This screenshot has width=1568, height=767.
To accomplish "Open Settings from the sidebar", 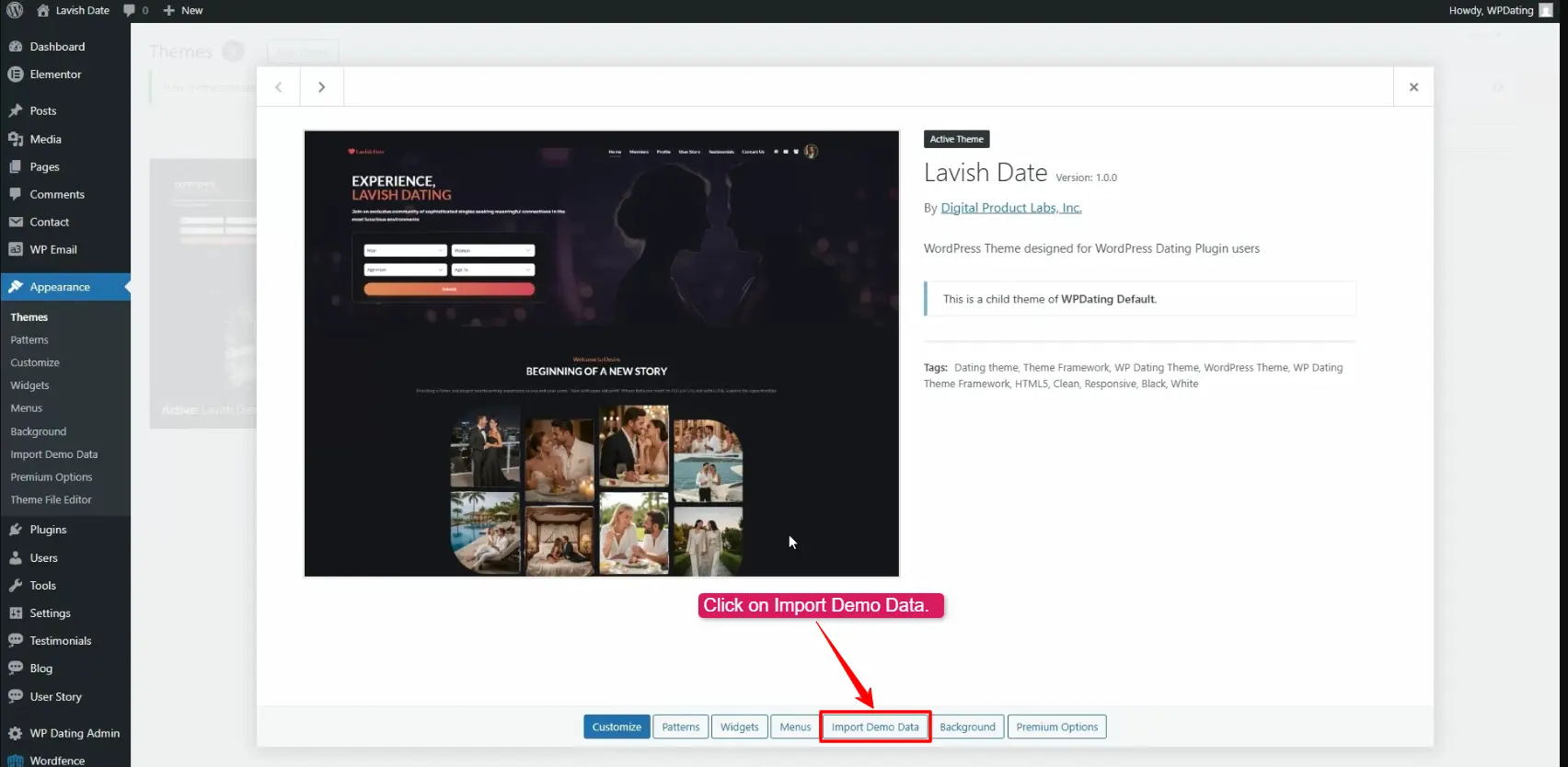I will (50, 613).
